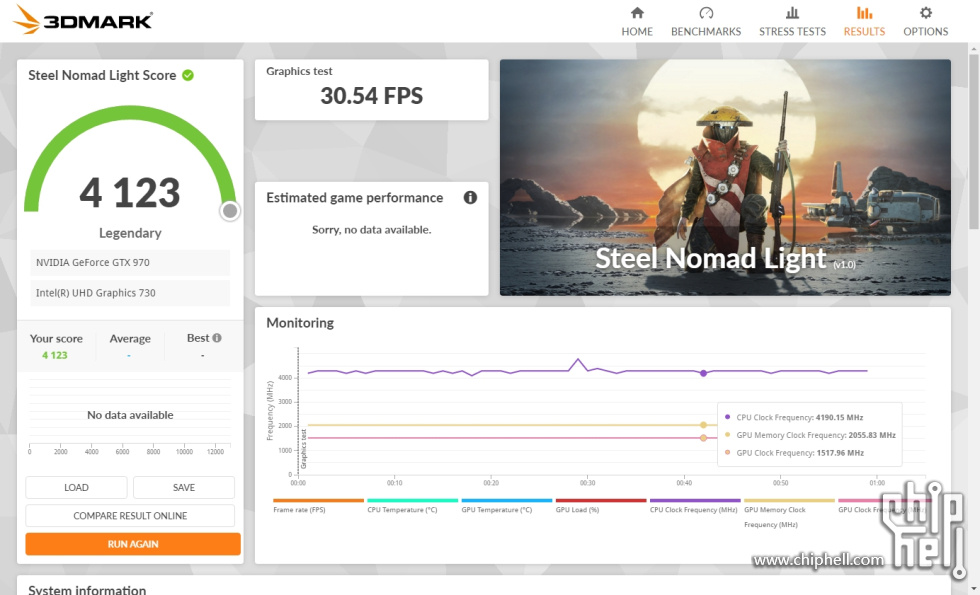Click the green validated-score checkmark icon
The width and height of the screenshot is (980, 595).
click(x=188, y=75)
